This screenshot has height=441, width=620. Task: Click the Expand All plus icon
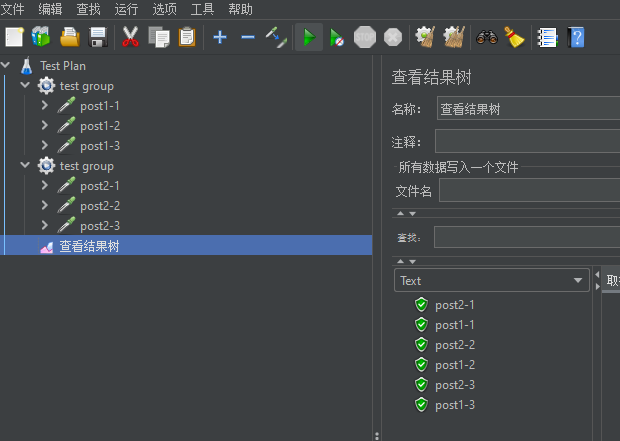(220, 37)
